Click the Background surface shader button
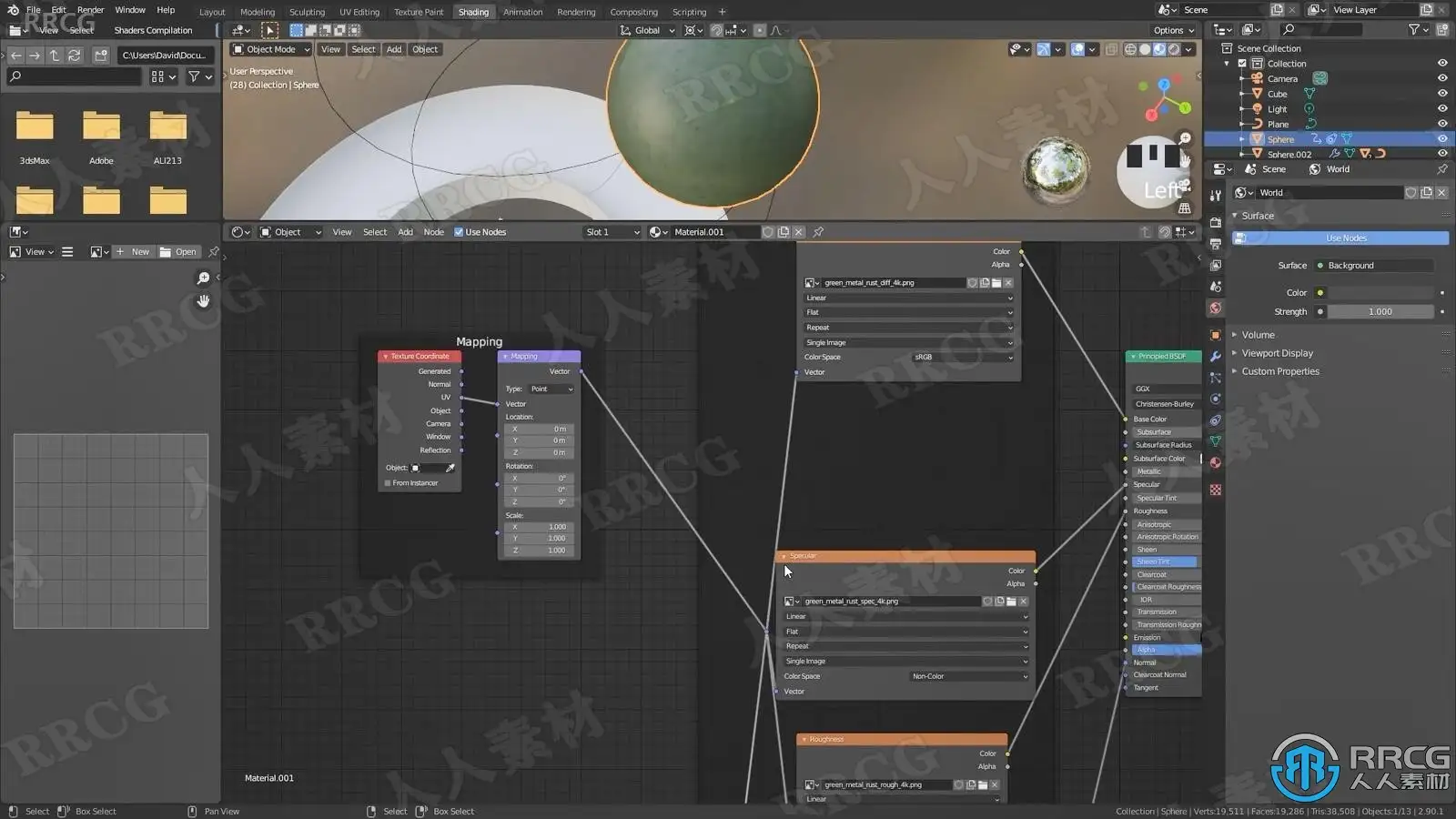The image size is (1456, 819). tap(1374, 266)
